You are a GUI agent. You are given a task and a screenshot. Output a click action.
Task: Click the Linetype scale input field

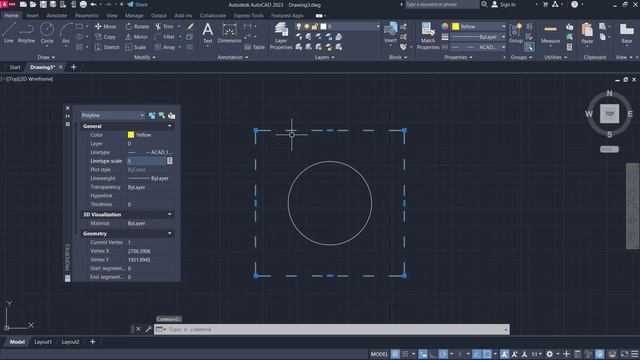(146, 161)
